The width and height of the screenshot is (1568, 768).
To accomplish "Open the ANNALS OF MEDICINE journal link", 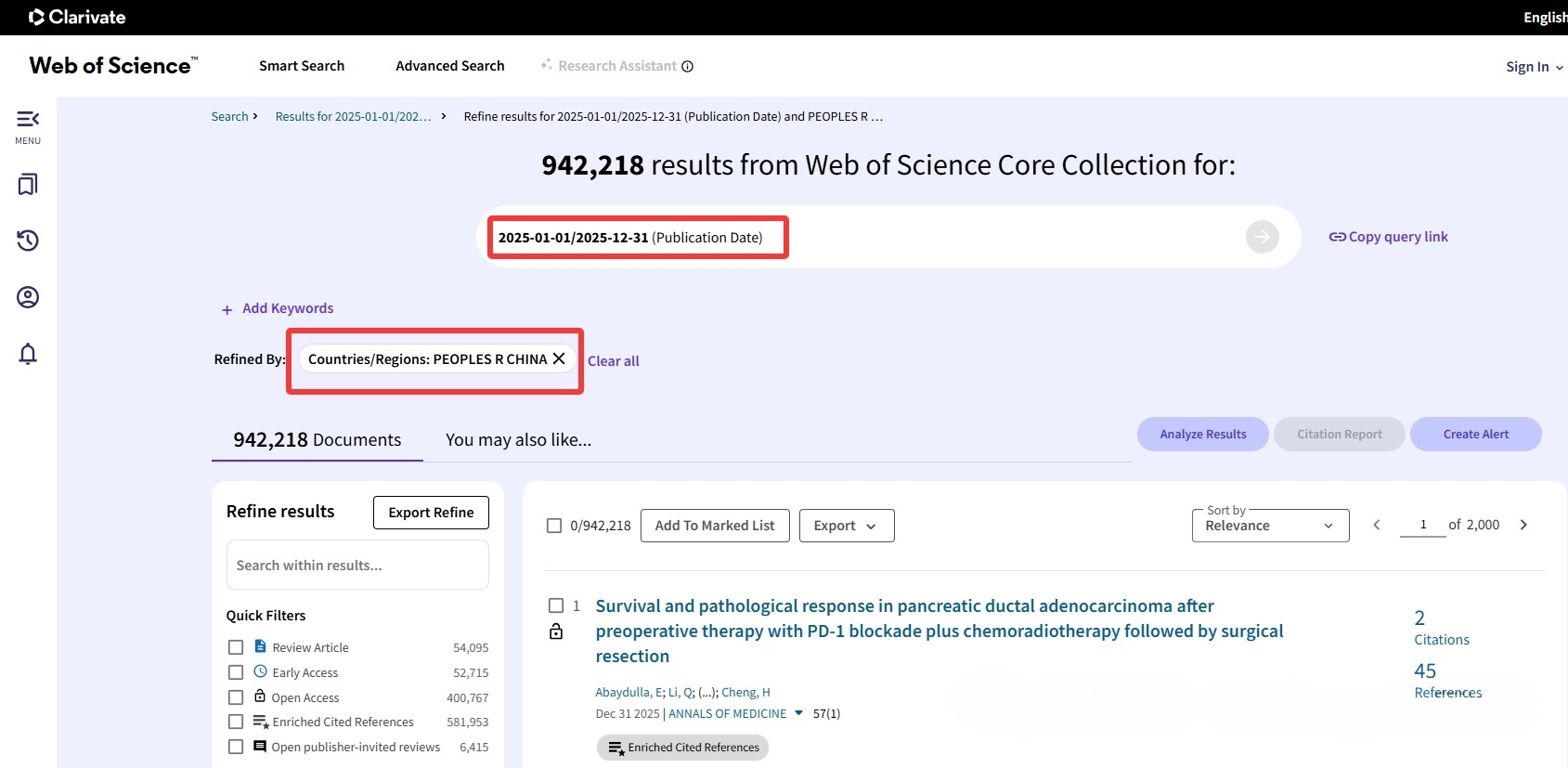I will [x=728, y=713].
